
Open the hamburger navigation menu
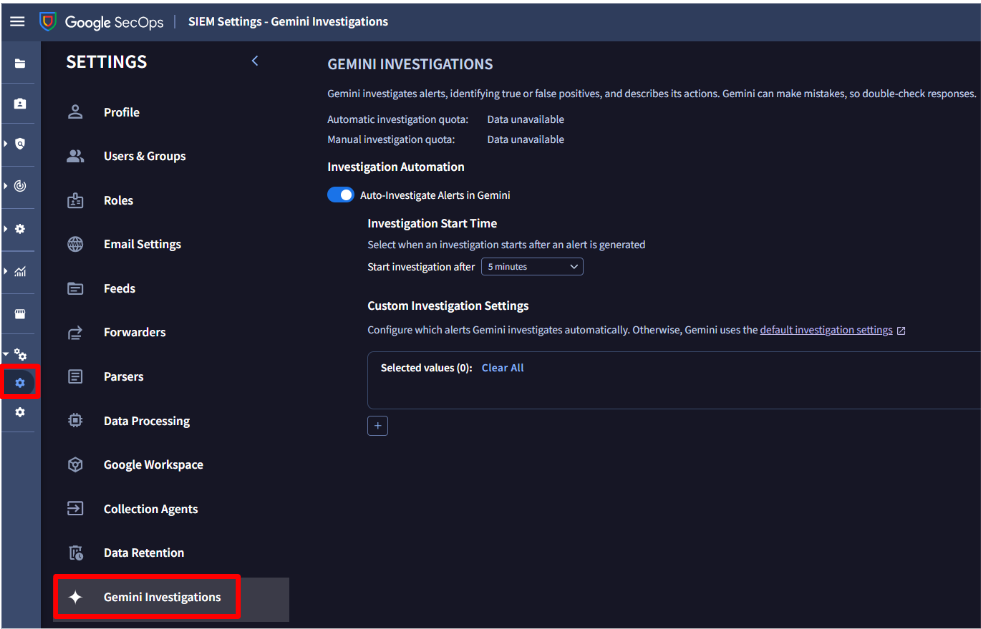click(x=18, y=21)
